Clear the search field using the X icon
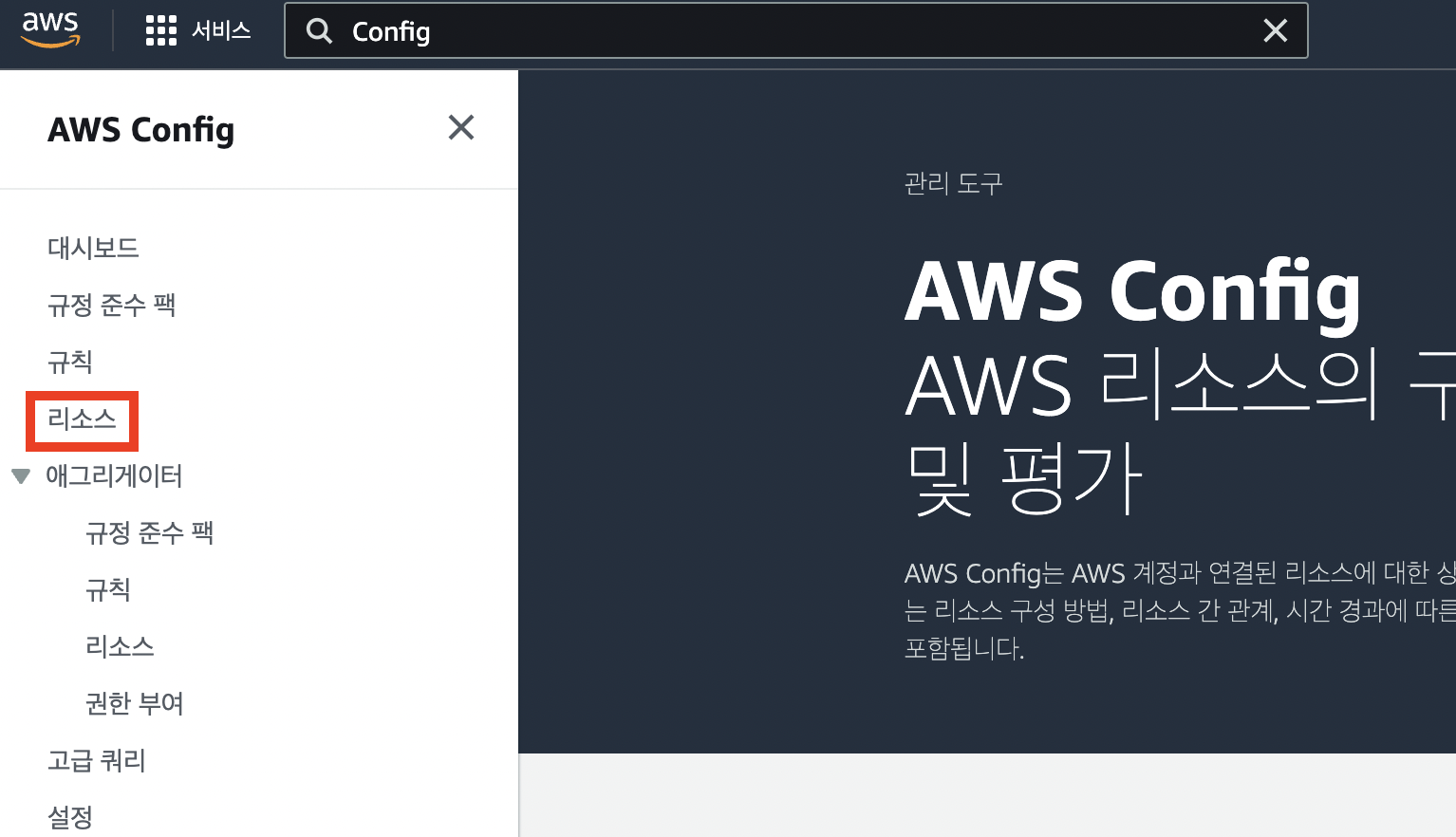The height and width of the screenshot is (837, 1456). coord(1275,30)
